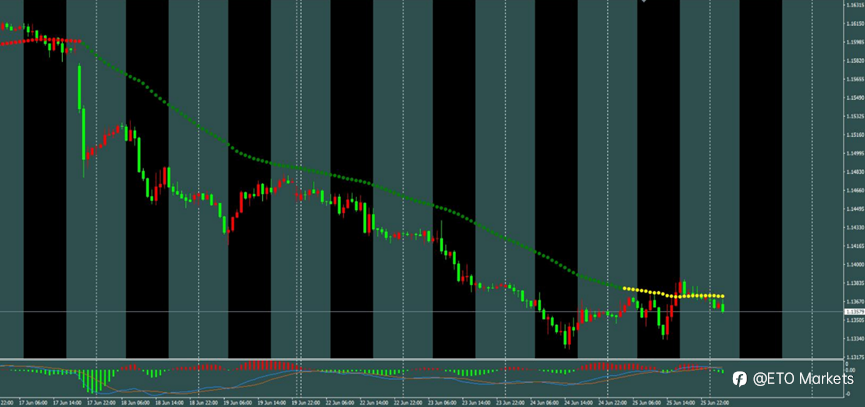The width and height of the screenshot is (865, 407).
Task: Click the 1.14165 price axis label
Action: click(855, 246)
